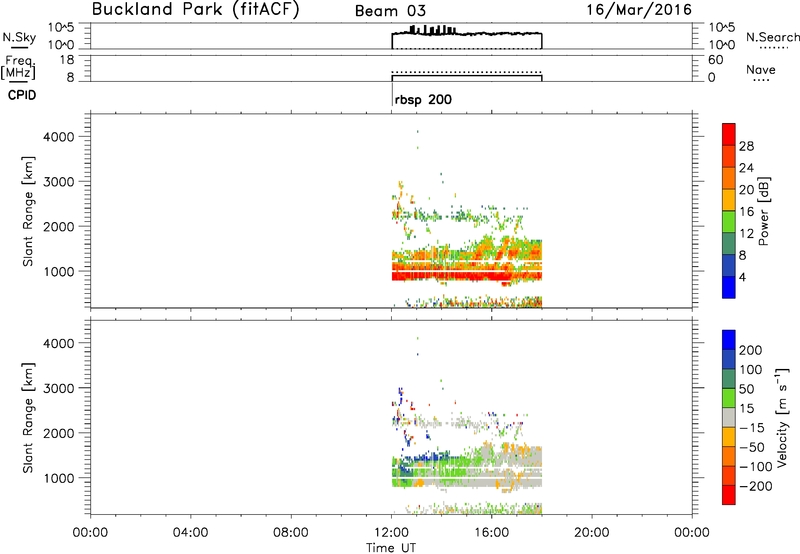Click the '4000' tick in the power panel

pos(59,137)
